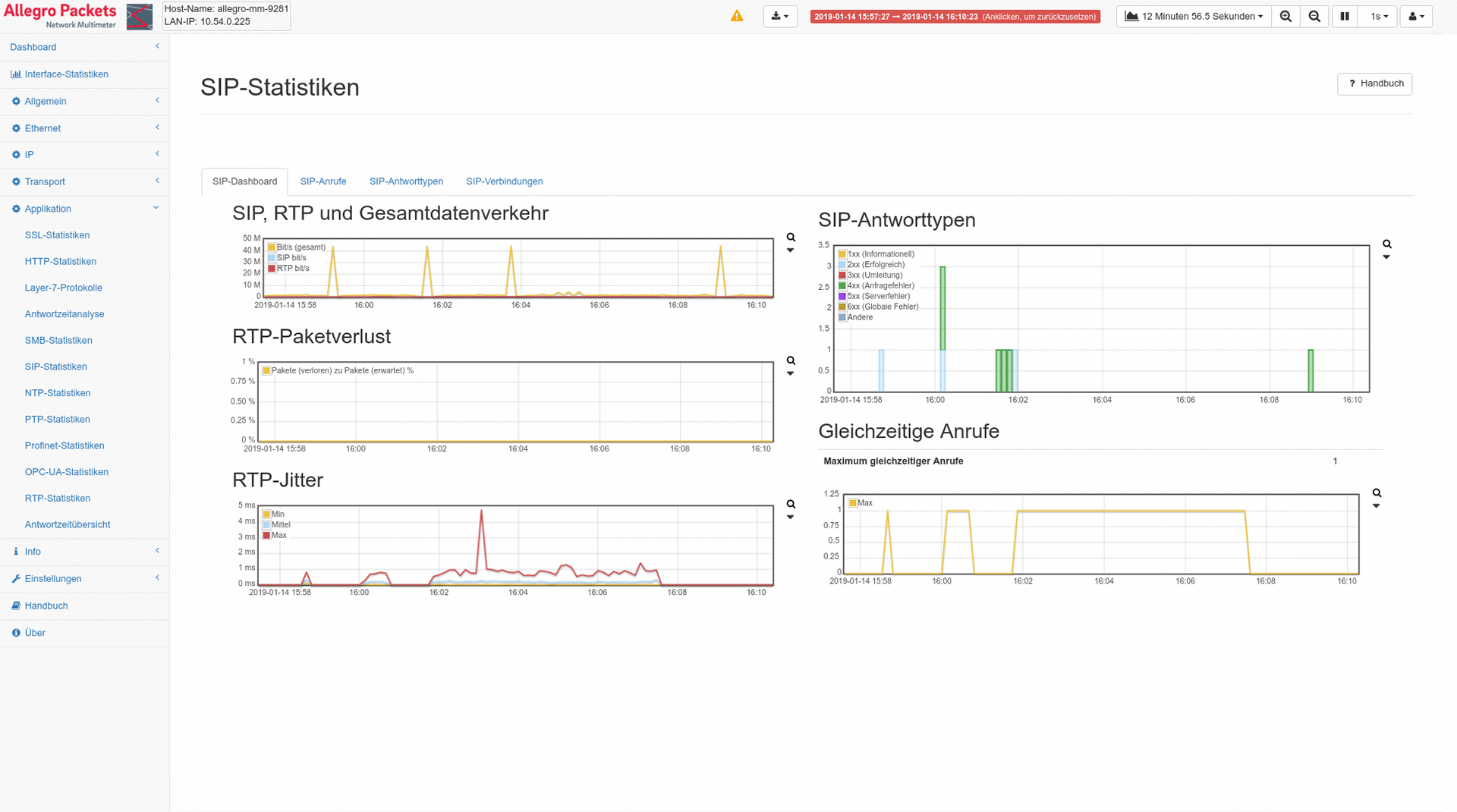
Task: Expand the Info sidebar section
Action: pos(84,552)
